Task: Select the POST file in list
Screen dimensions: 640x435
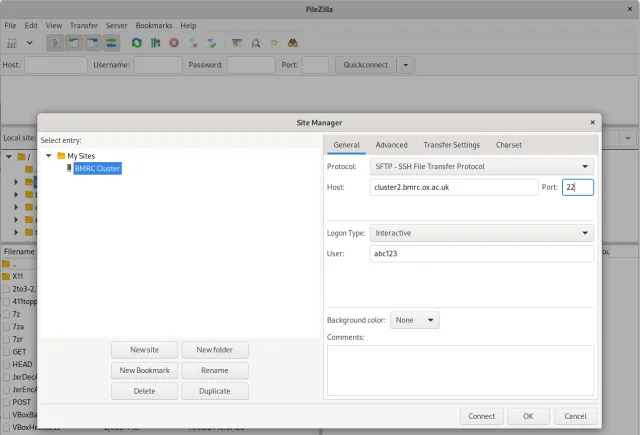Action: pyautogui.click(x=22, y=402)
